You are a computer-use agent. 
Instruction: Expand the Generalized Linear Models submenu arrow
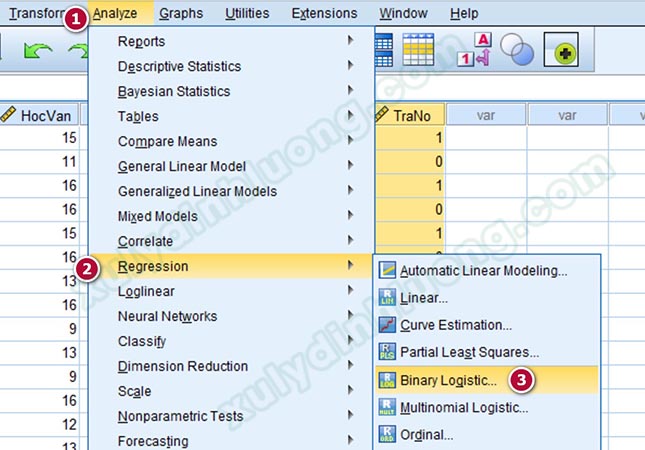point(350,190)
